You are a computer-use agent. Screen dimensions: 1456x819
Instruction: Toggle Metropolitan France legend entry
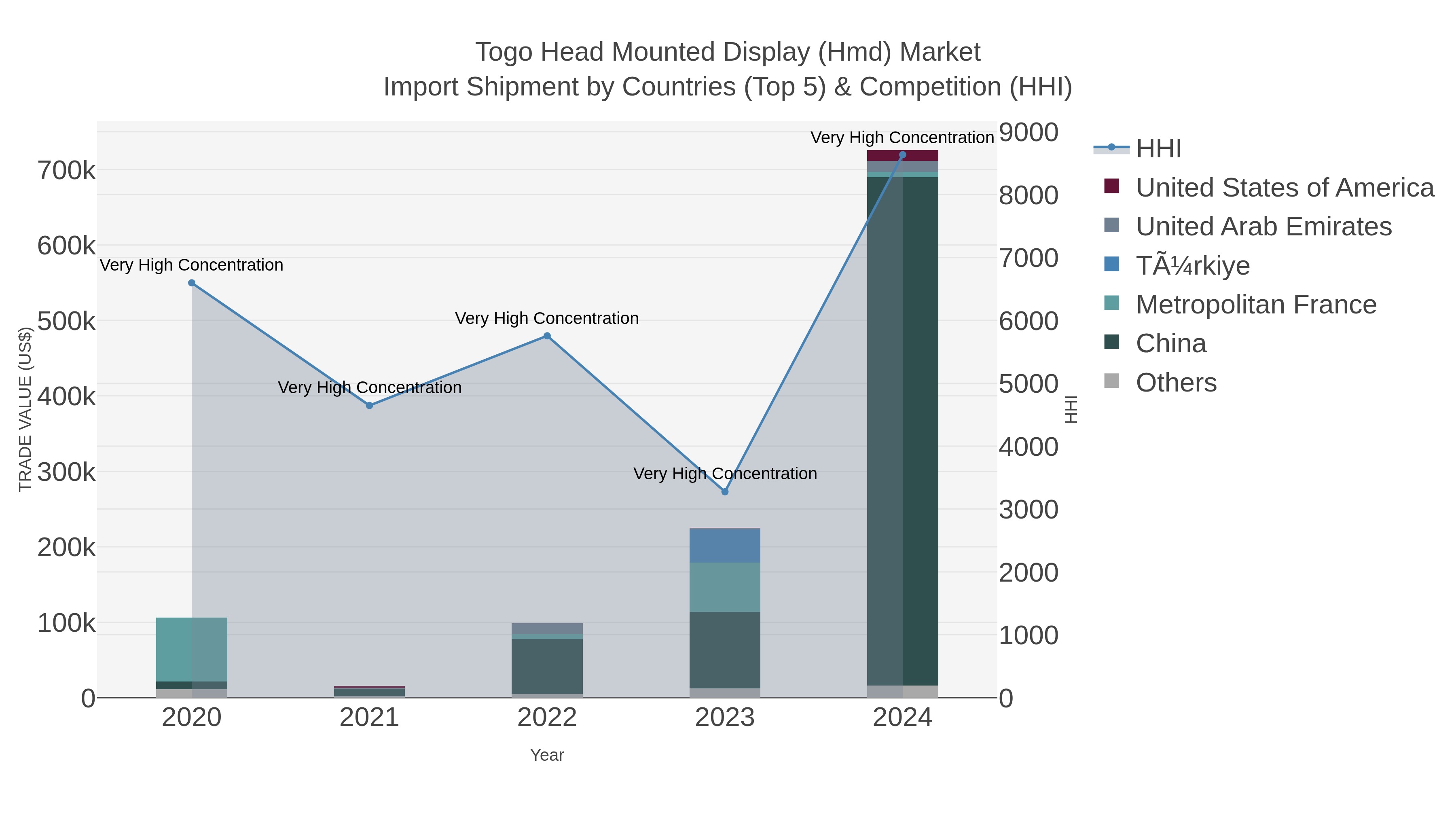pyautogui.click(x=1240, y=305)
